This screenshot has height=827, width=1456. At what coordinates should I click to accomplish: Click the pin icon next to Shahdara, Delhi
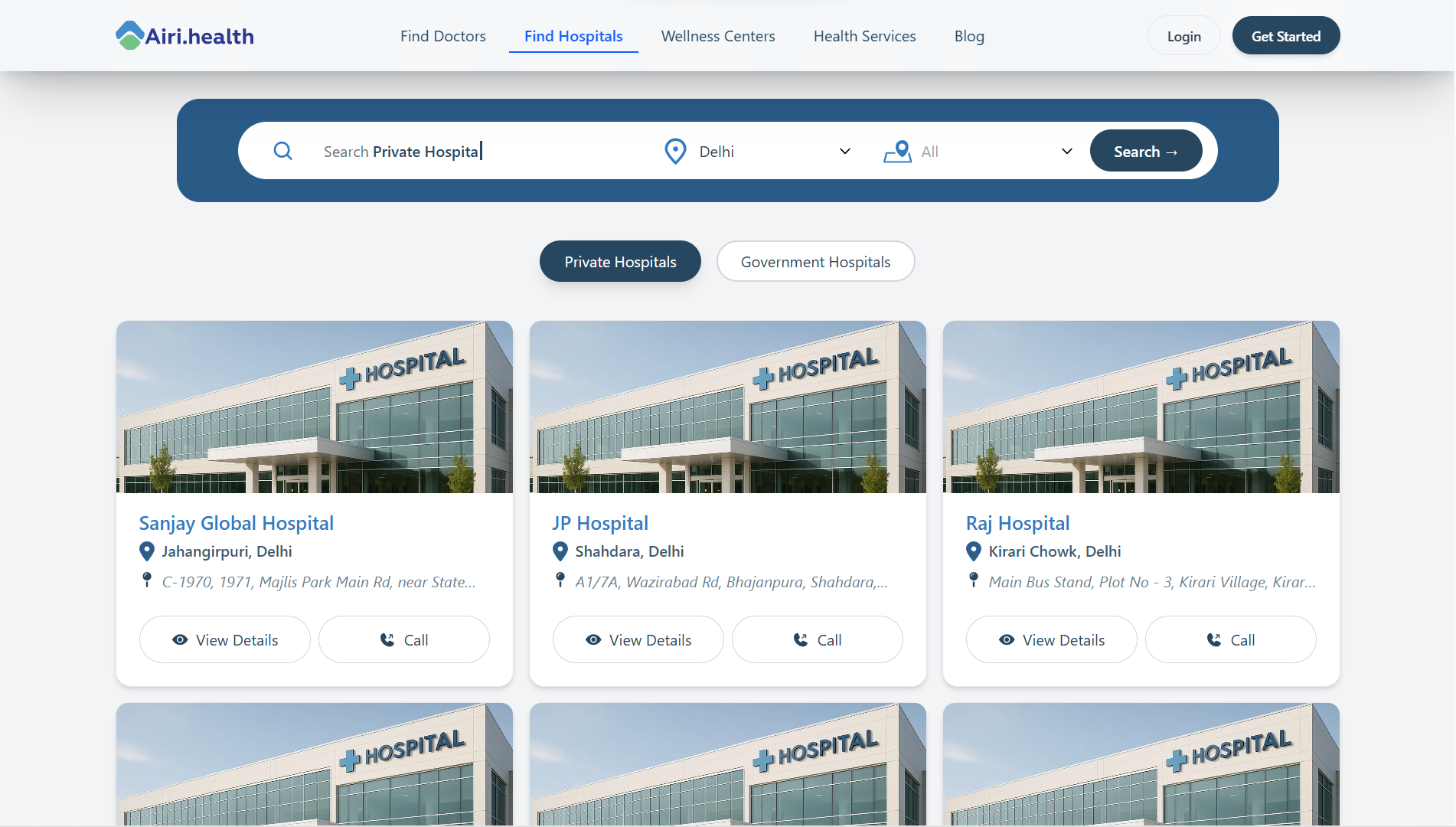(560, 551)
